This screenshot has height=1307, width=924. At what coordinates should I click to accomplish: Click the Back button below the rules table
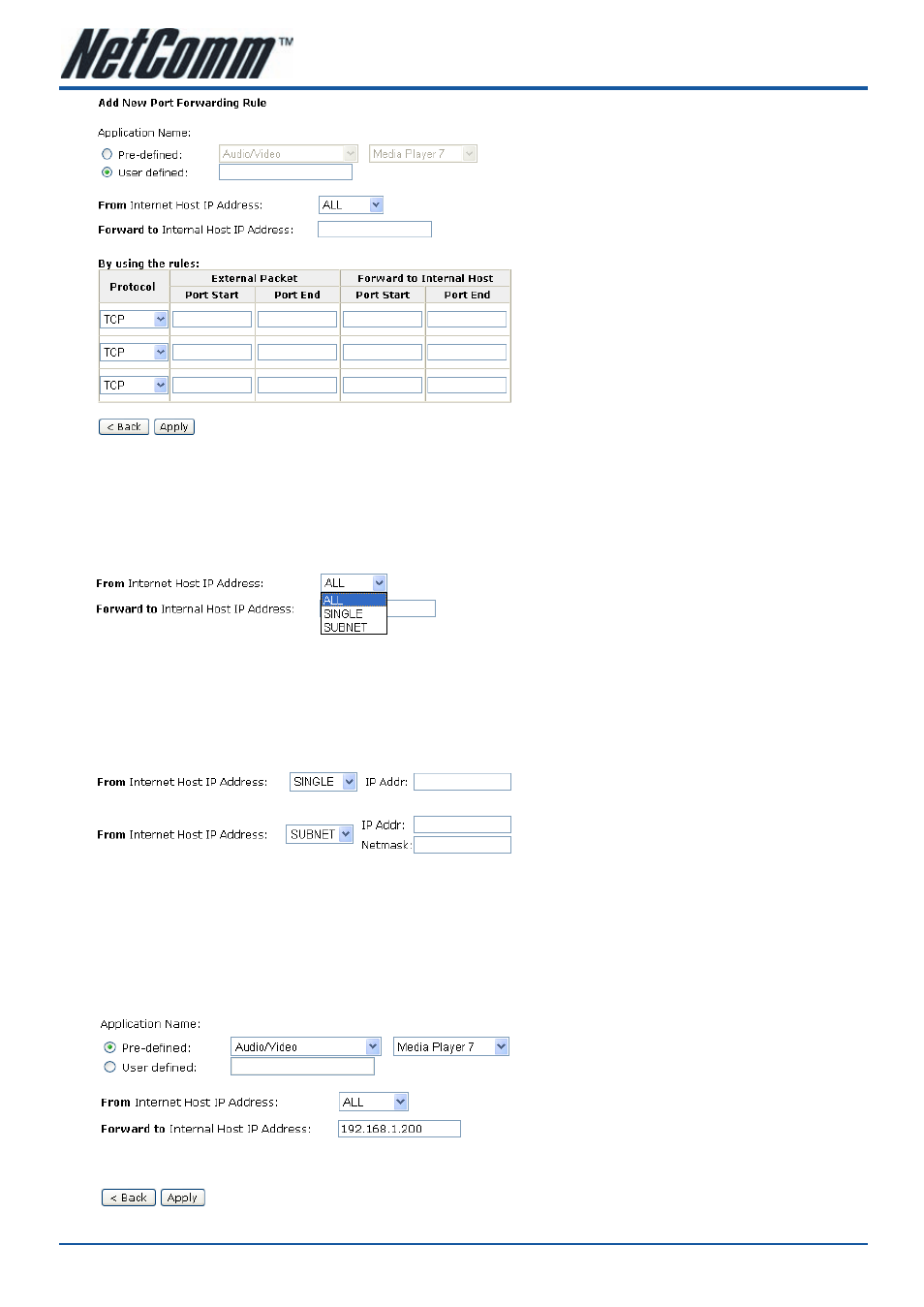tap(124, 426)
